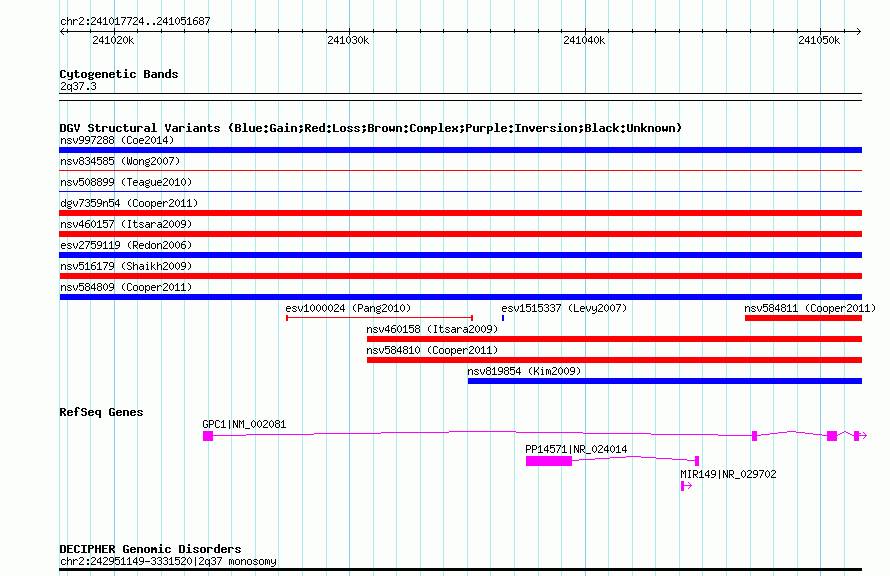Click the red nsv460158 (Itsara2009) bar
The width and height of the screenshot is (890, 576).
(x=614, y=339)
